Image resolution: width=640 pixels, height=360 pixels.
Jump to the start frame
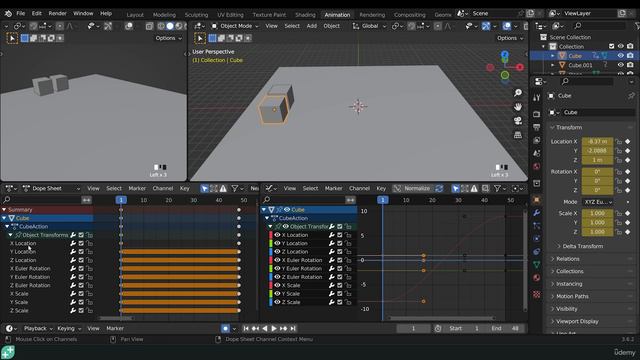point(246,328)
